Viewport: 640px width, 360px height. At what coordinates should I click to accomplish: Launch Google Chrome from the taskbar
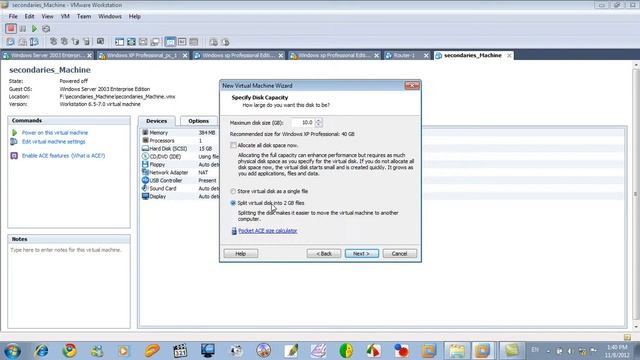tap(69, 351)
